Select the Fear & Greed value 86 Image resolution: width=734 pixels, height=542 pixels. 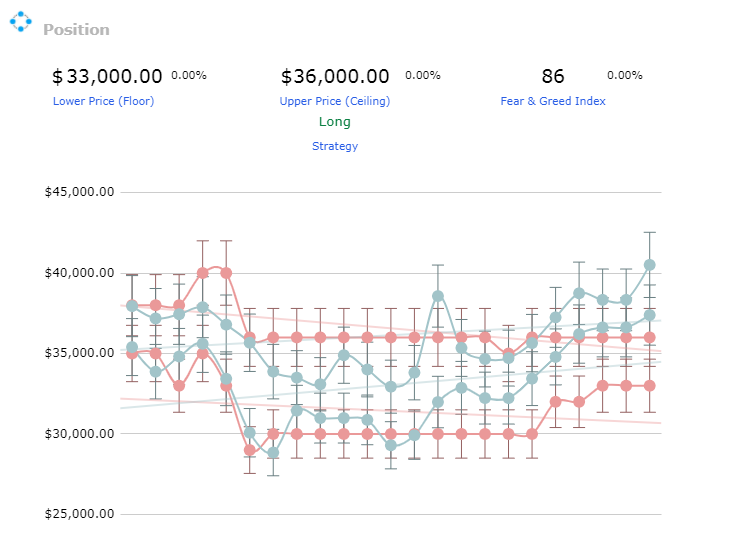(553, 76)
